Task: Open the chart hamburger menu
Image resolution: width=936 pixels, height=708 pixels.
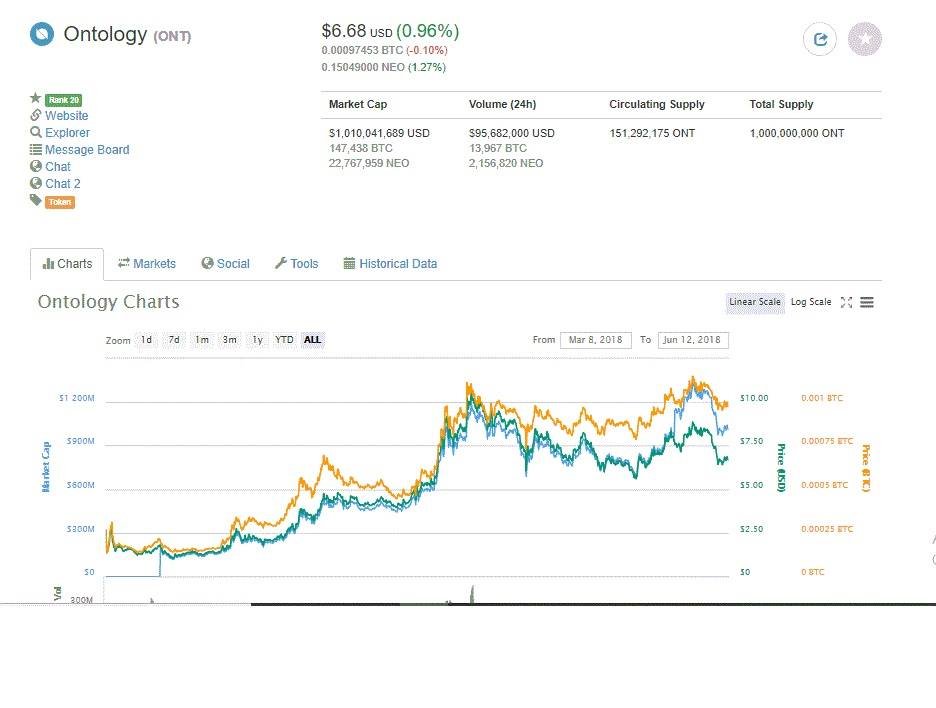Action: tap(867, 303)
